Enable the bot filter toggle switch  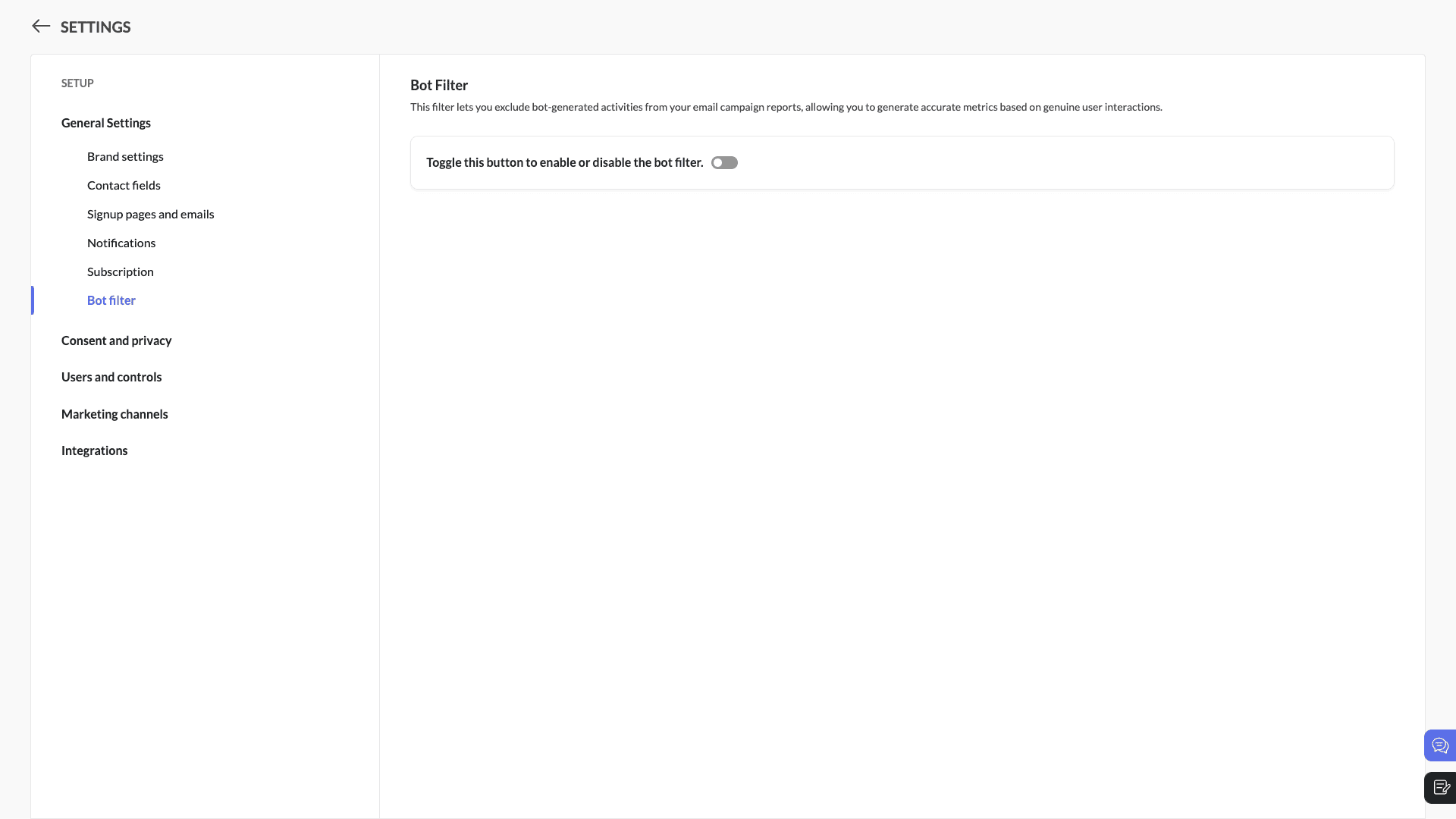724,163
